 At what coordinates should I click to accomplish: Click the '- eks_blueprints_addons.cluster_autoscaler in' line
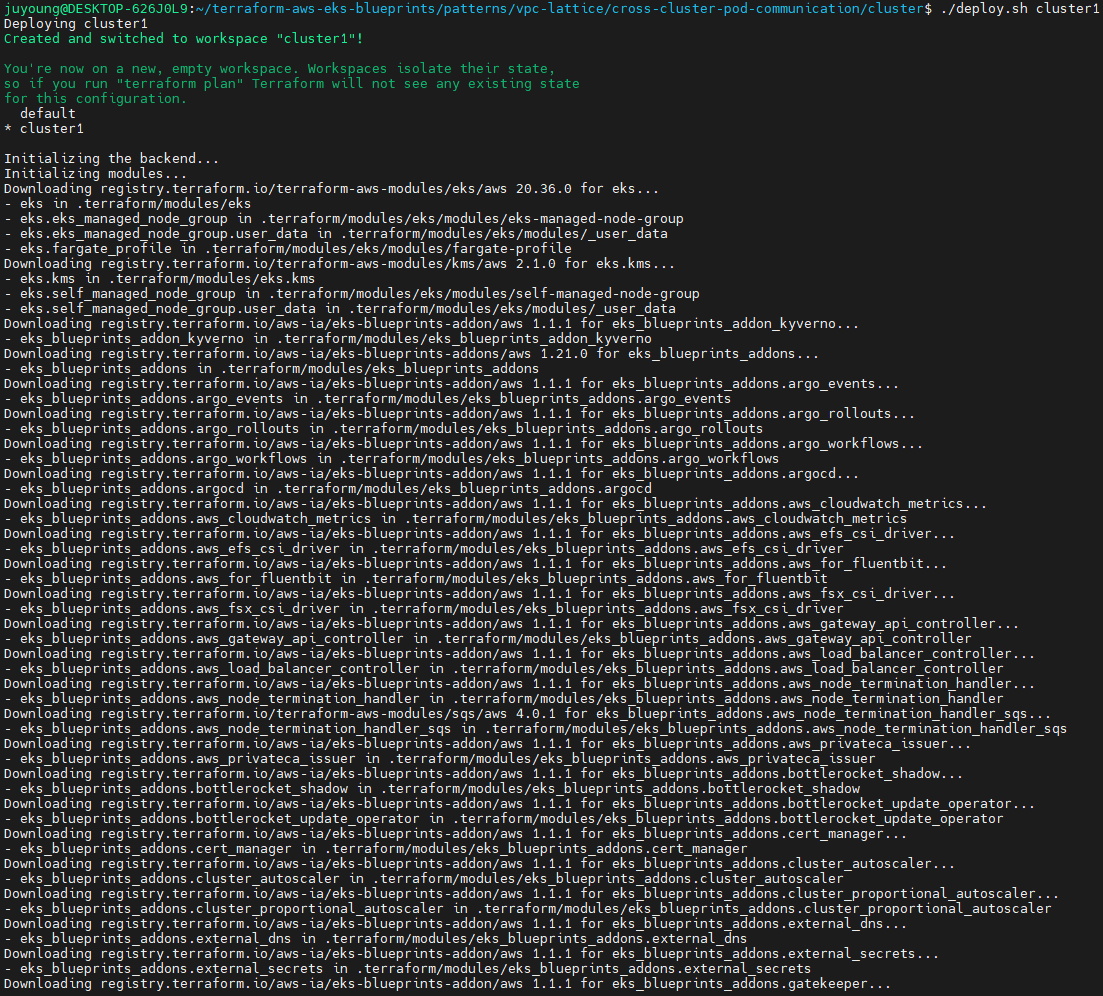[x=423, y=879]
